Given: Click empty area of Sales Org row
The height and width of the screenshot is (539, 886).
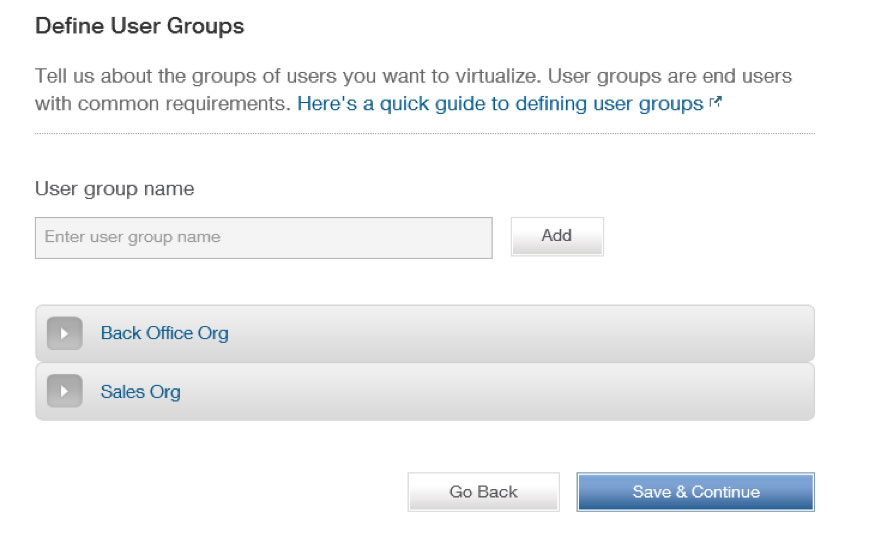Looking at the screenshot, I should pyautogui.click(x=497, y=392).
